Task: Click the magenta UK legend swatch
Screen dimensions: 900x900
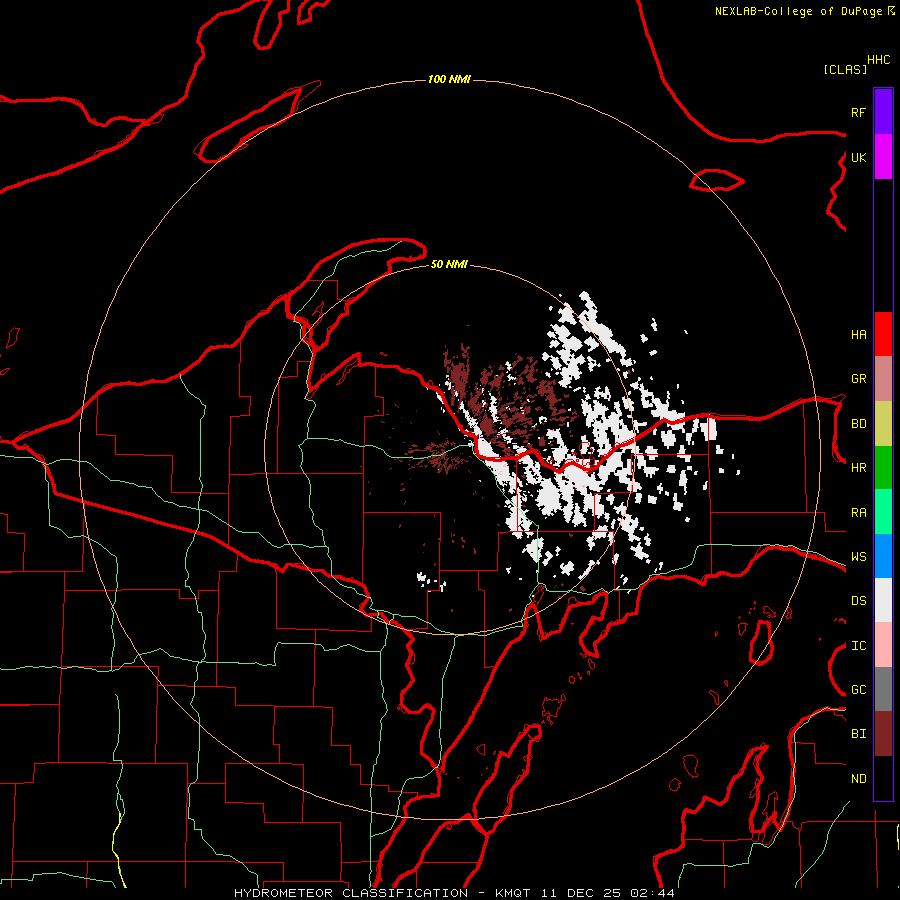Action: 883,157
